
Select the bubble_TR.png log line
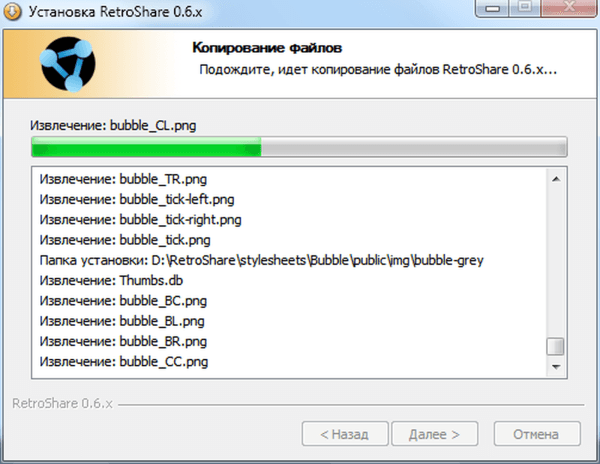(123, 179)
